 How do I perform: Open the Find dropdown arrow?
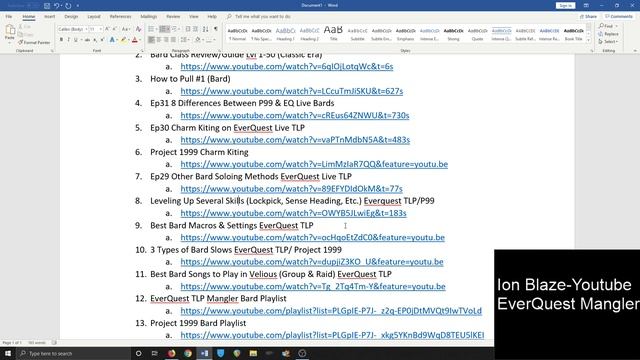[616, 26]
